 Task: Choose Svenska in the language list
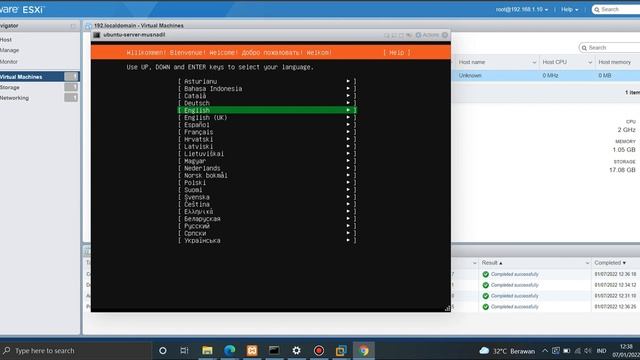tap(267, 197)
